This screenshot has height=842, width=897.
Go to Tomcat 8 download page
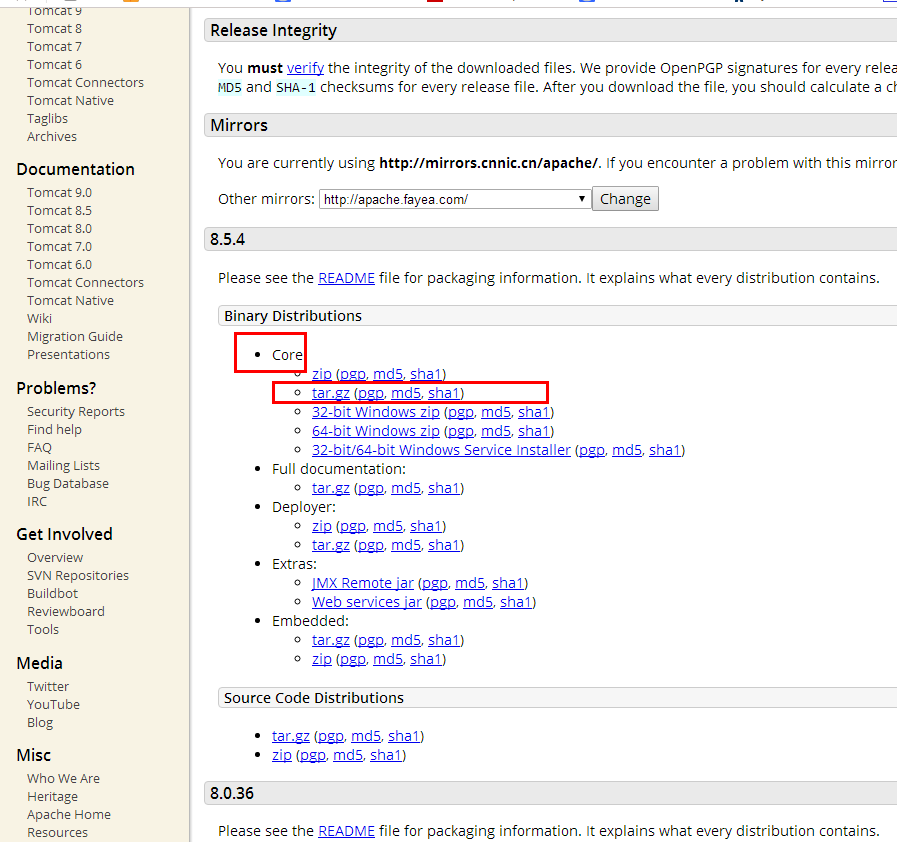click(x=54, y=29)
